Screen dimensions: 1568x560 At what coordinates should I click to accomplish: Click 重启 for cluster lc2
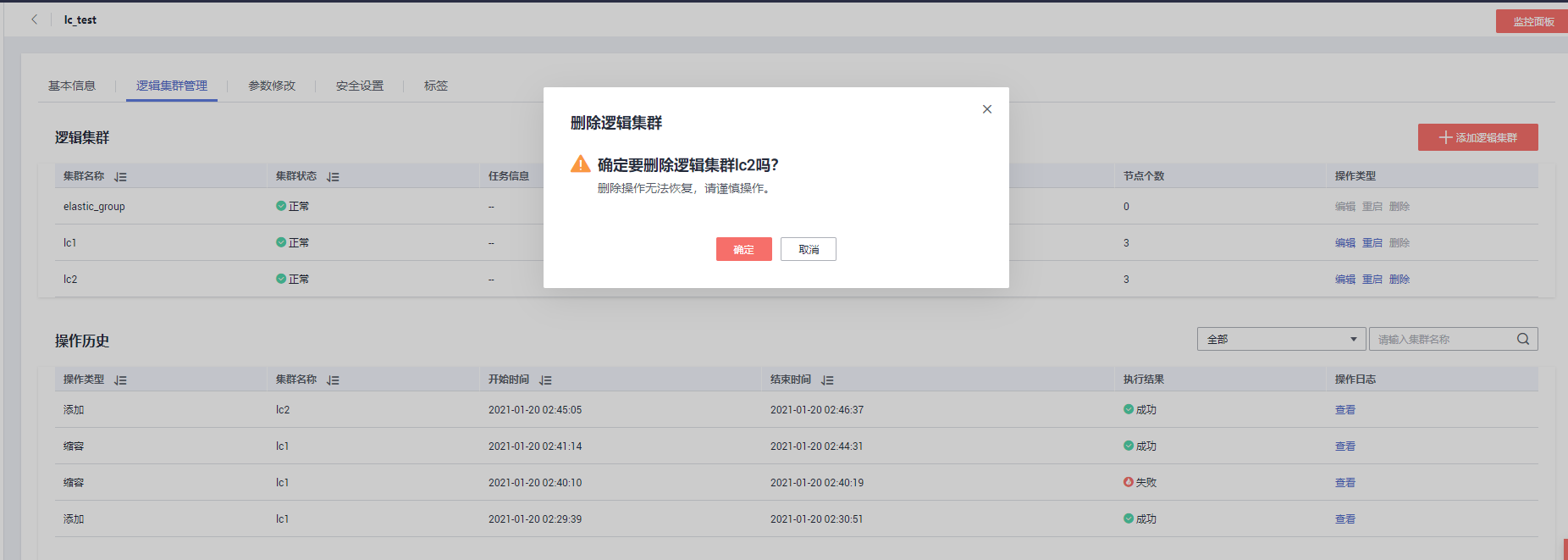pos(1372,280)
